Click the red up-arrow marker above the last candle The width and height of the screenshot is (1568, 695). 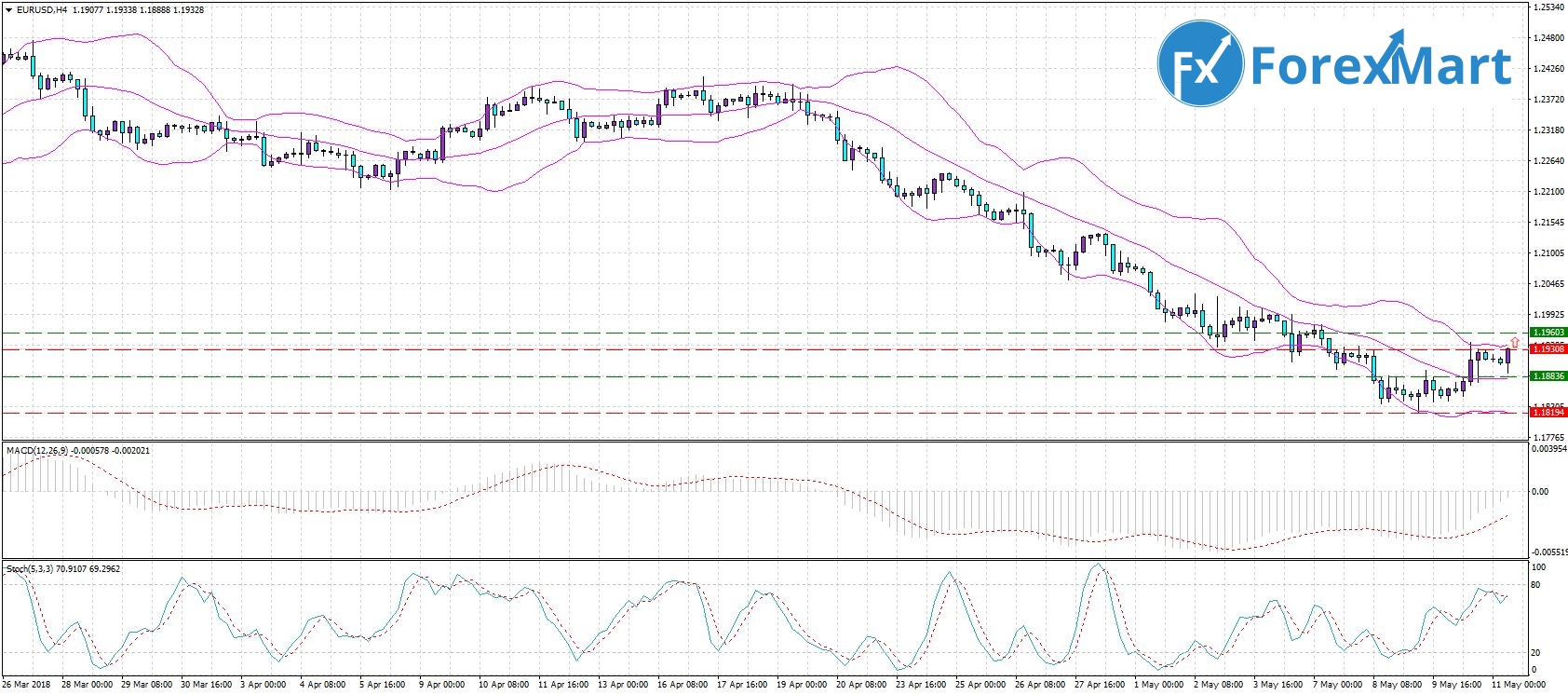tap(1515, 343)
